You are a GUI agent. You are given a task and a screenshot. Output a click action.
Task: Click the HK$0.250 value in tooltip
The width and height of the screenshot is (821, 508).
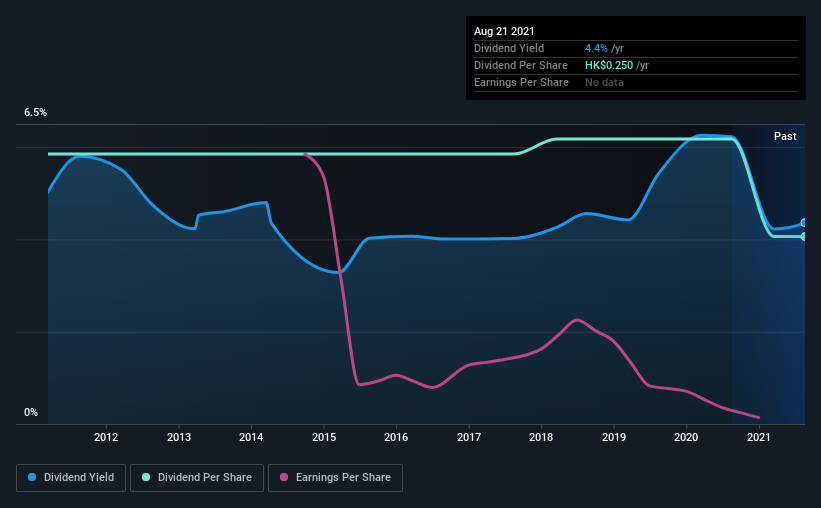(609, 65)
